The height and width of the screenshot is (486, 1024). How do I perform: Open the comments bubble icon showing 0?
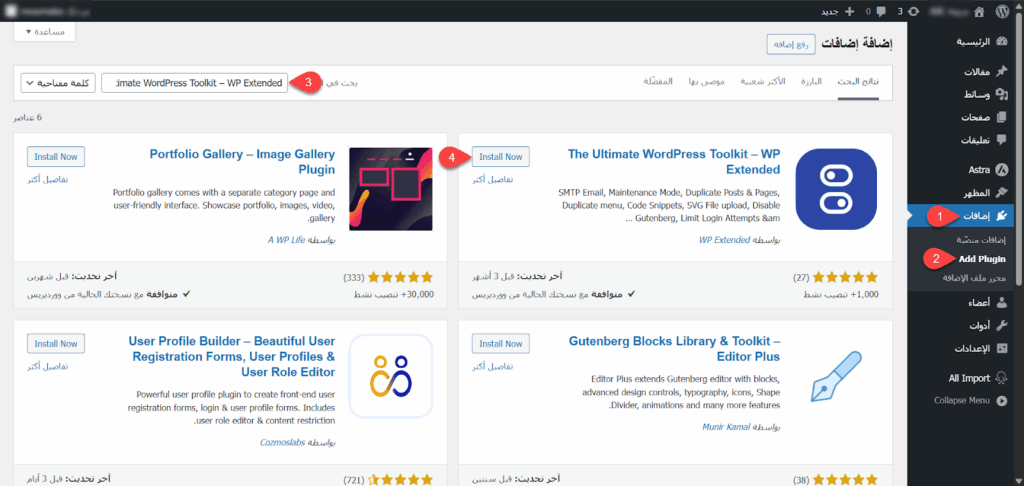pos(880,11)
